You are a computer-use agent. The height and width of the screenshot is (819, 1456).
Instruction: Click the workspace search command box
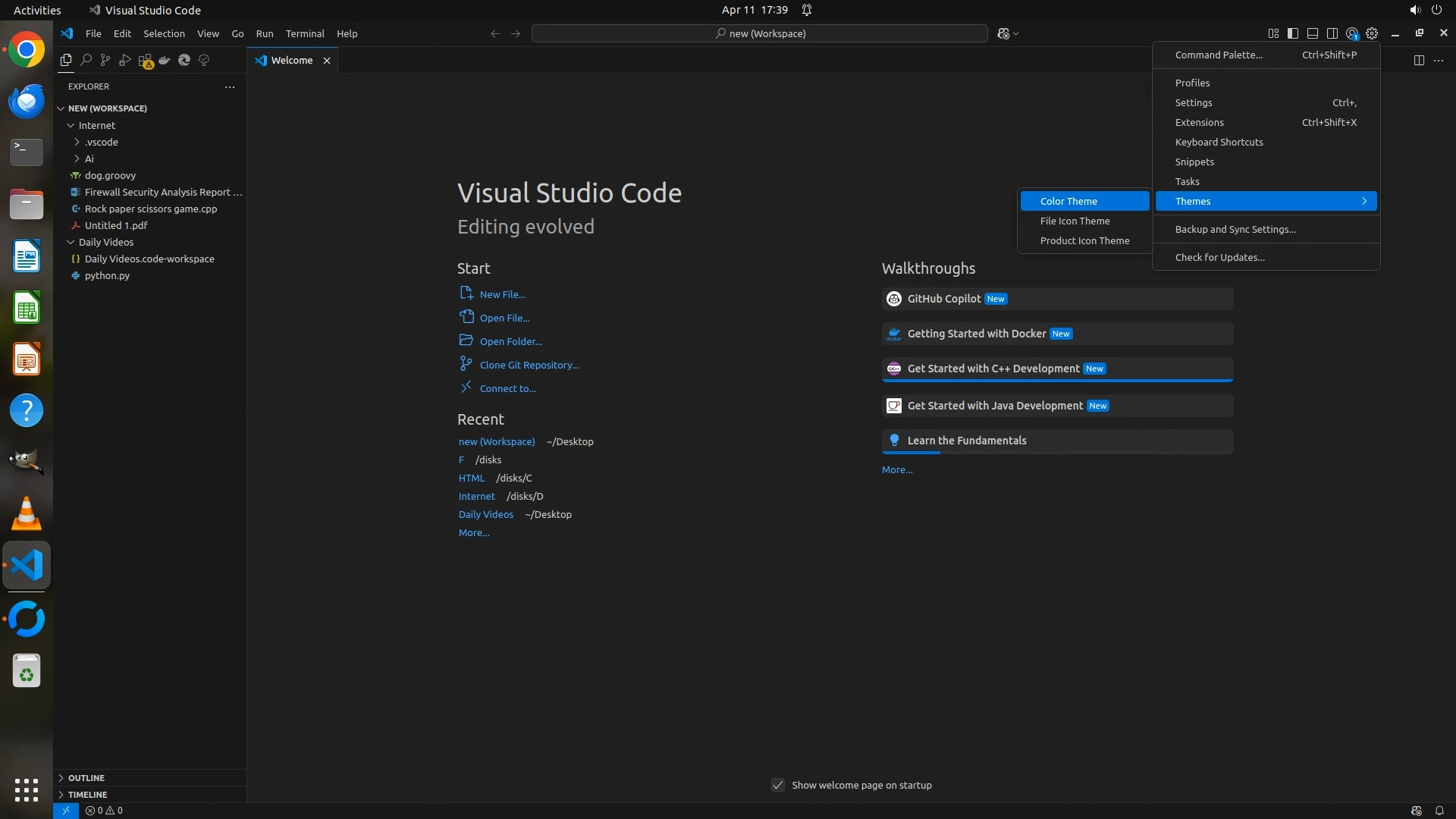coord(760,33)
